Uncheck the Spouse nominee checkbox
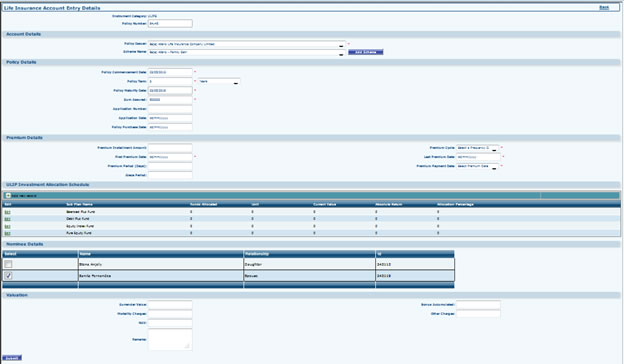This screenshot has height=364, width=624. tap(8, 276)
